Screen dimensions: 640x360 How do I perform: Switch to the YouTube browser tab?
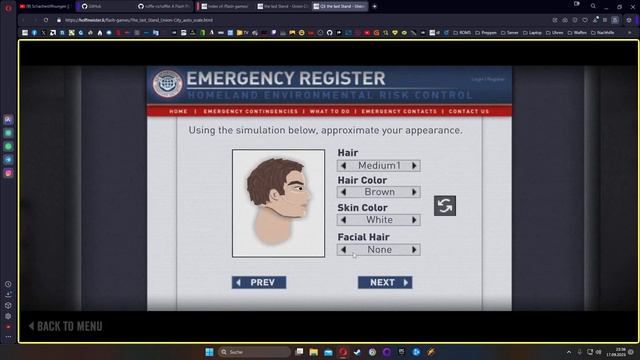(x=44, y=6)
